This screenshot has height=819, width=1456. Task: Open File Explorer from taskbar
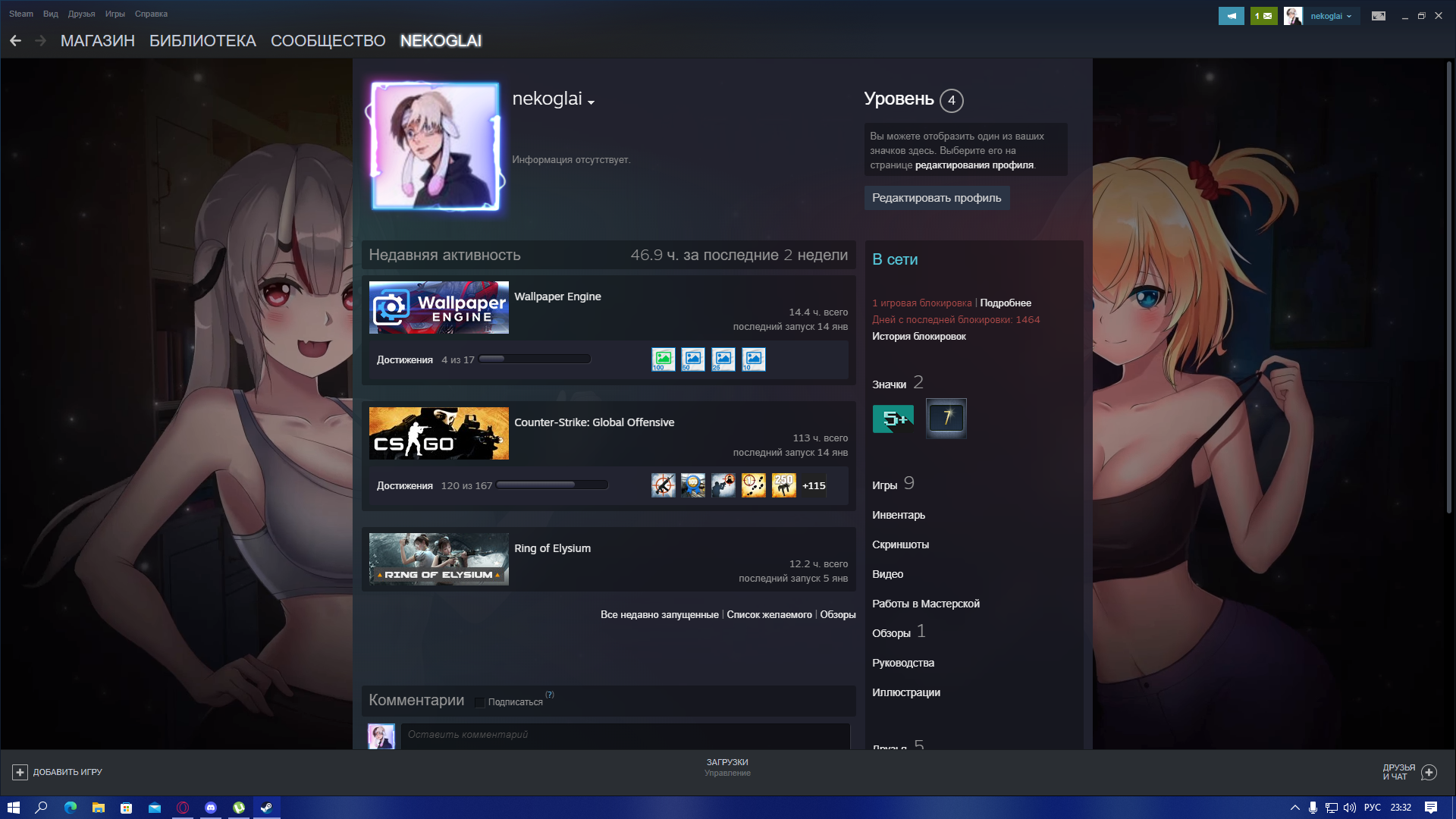(99, 808)
